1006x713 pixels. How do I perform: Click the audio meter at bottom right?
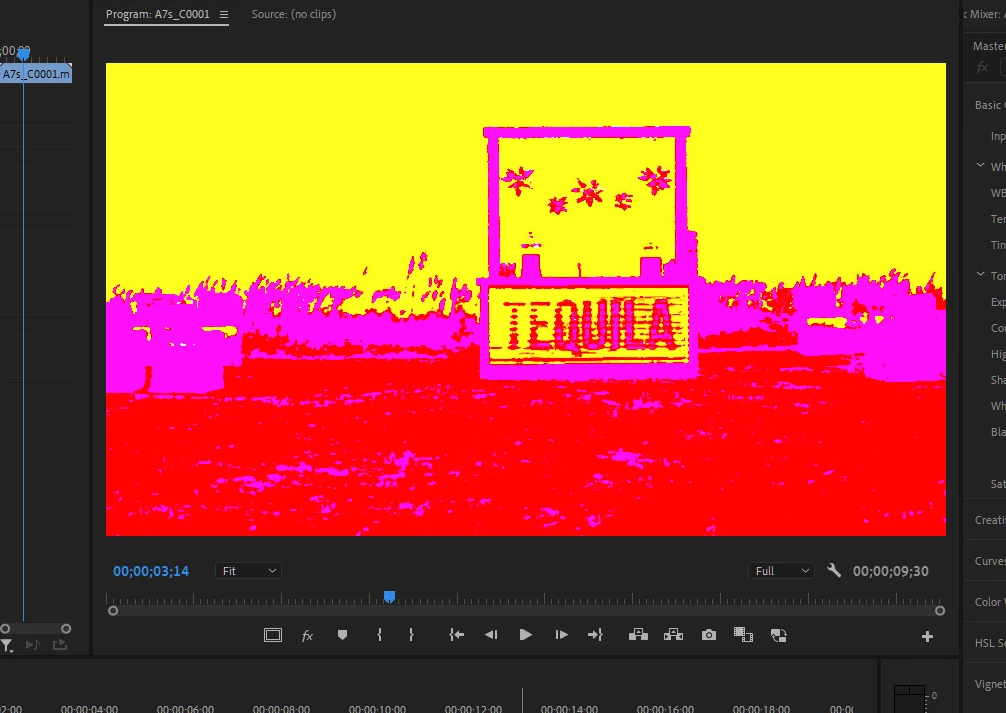[910, 700]
